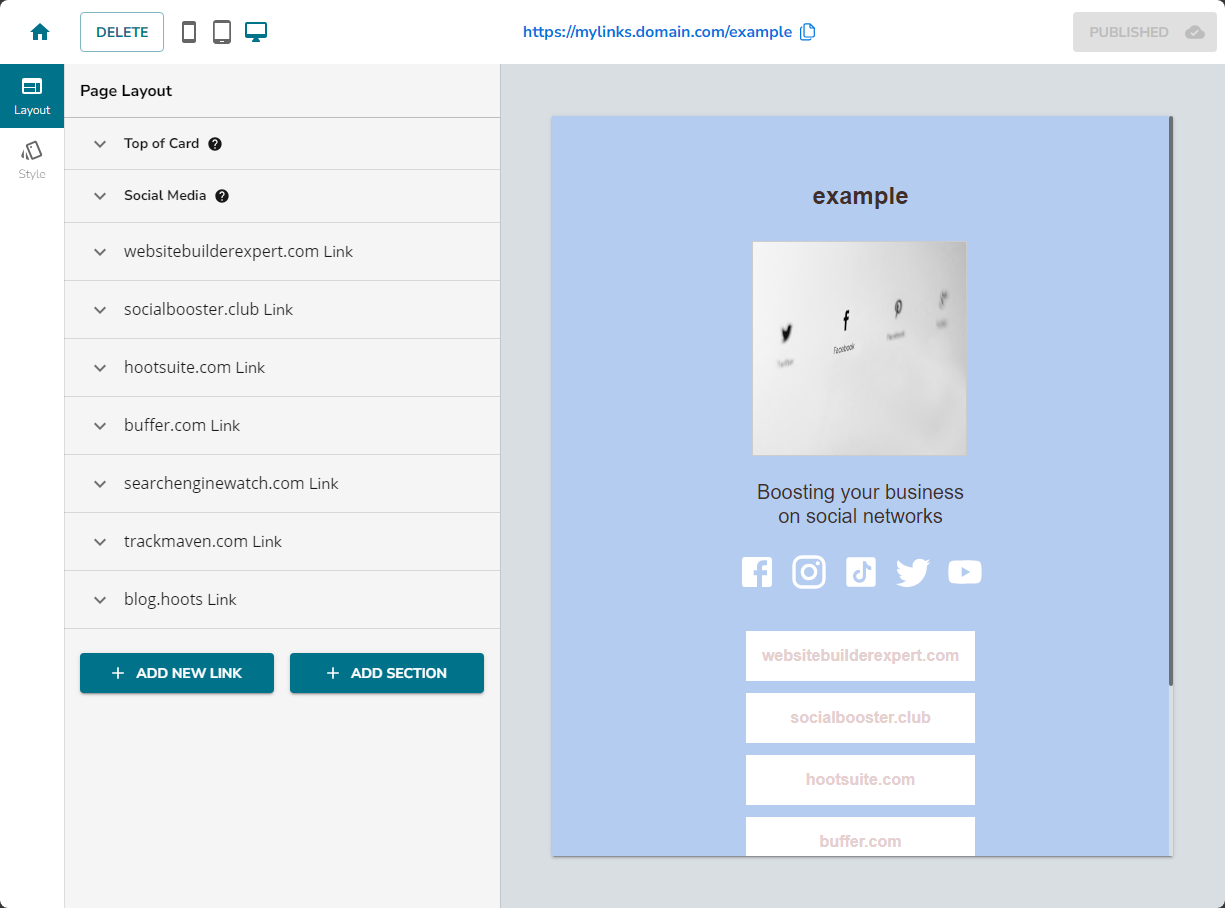Click socialbooster.club button in preview
Screen dimensions: 1225x908
click(x=860, y=718)
